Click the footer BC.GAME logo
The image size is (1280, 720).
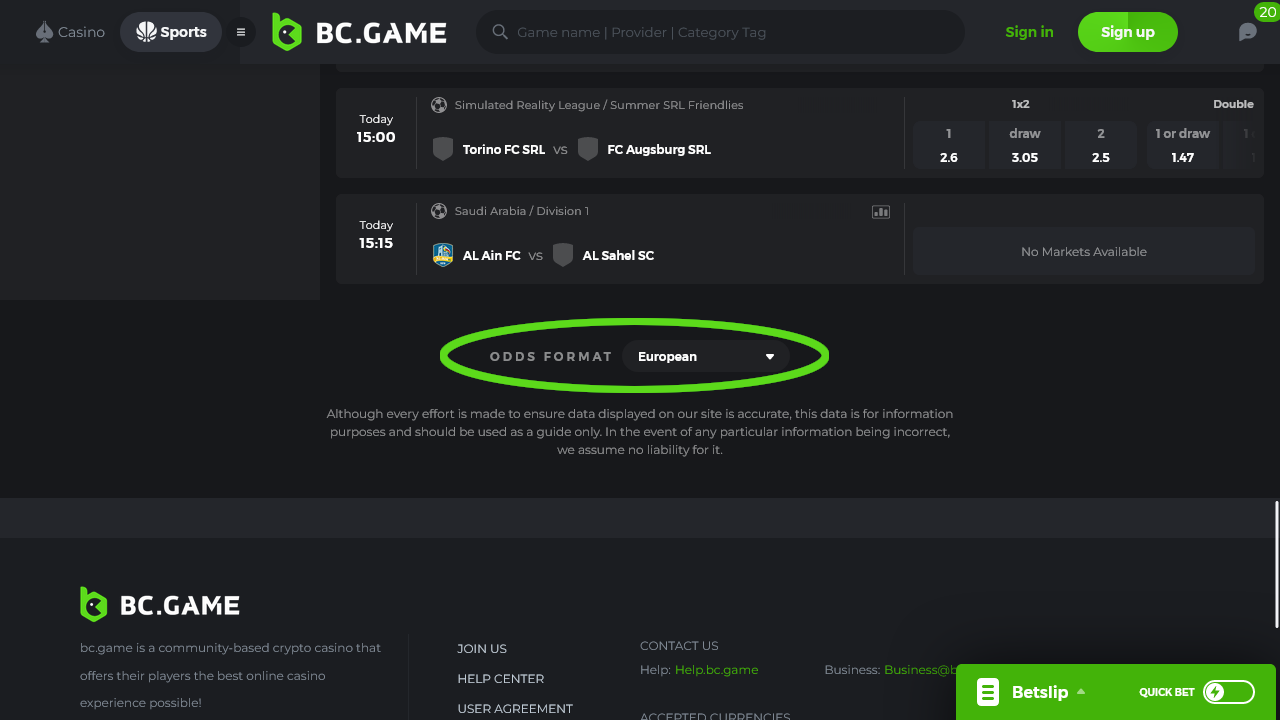[160, 604]
